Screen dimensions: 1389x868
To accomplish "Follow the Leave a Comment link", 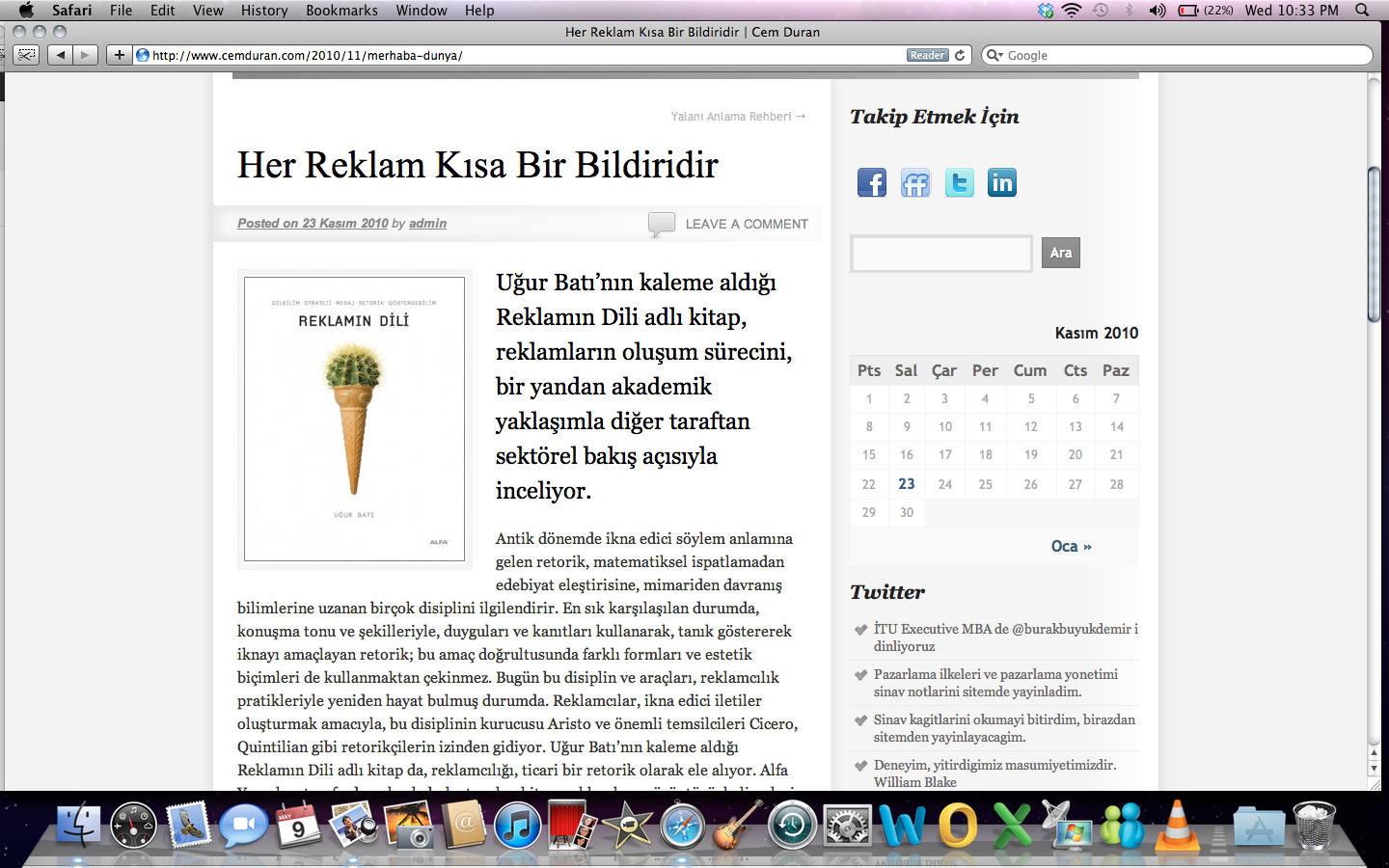I will pyautogui.click(x=747, y=224).
